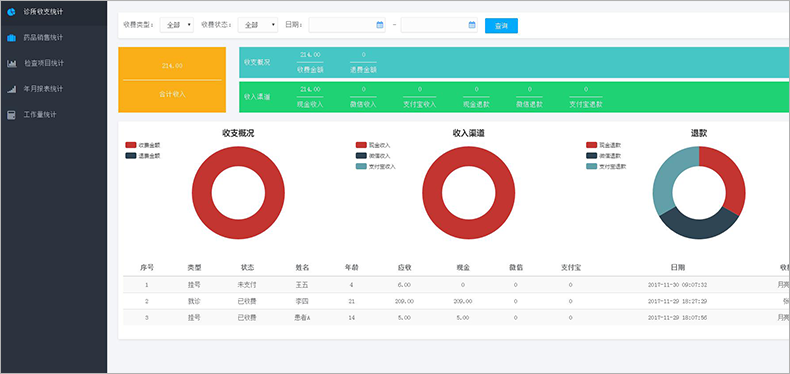Screen dimensions: 790x374
Task: Expand the 收费状态 dropdown
Action: pyautogui.click(x=258, y=25)
